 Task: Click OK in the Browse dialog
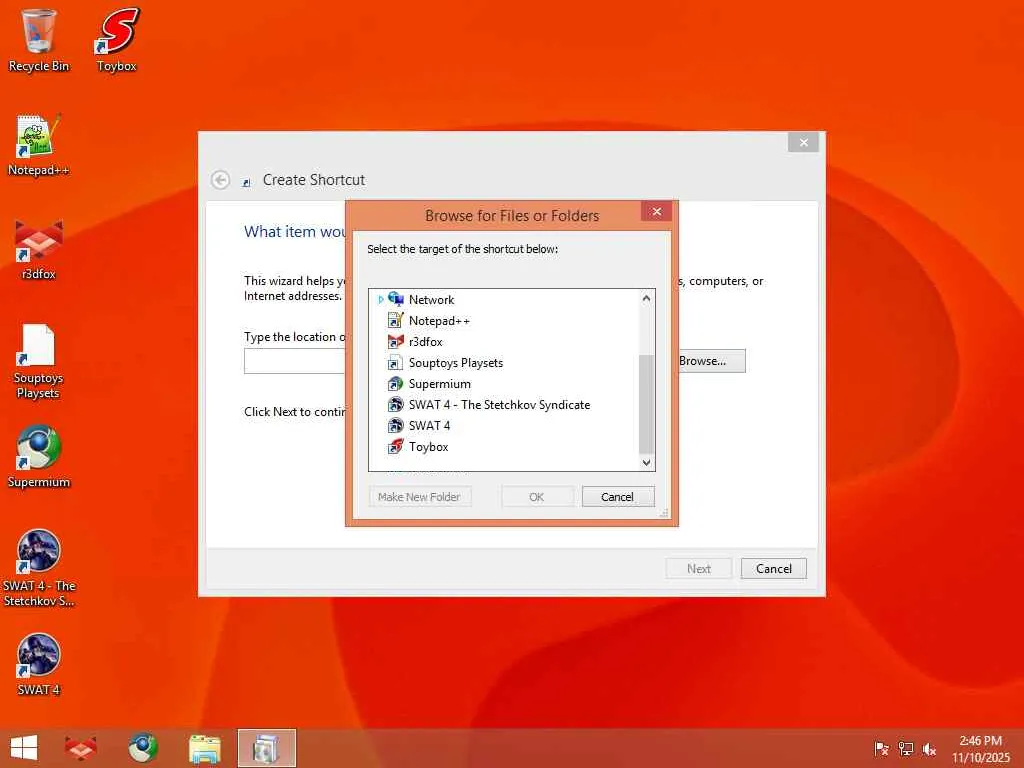(537, 497)
